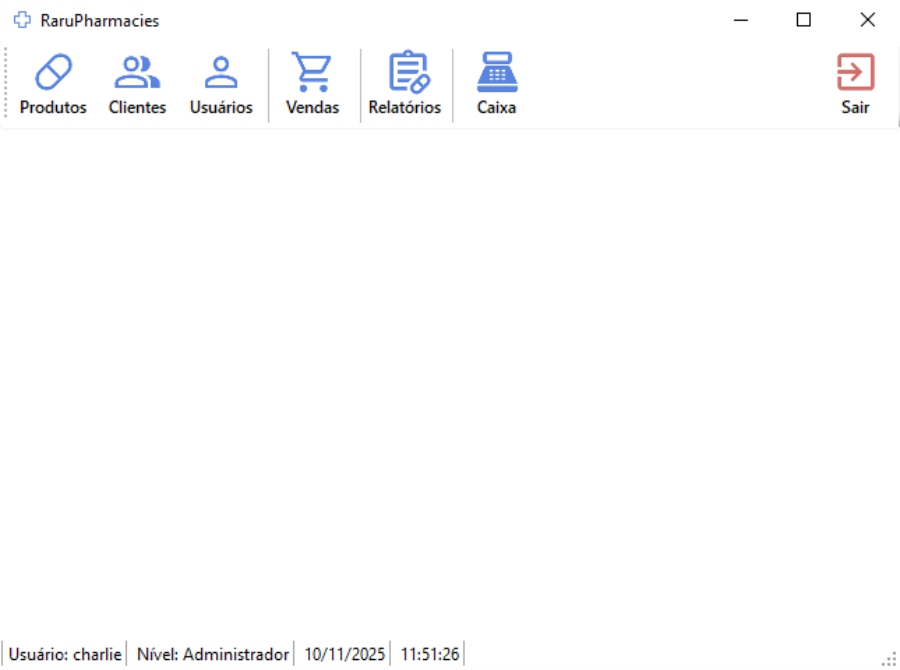Launch Relatórios via the clipboard icon
Image resolution: width=900 pixels, height=670 pixels.
click(x=404, y=73)
